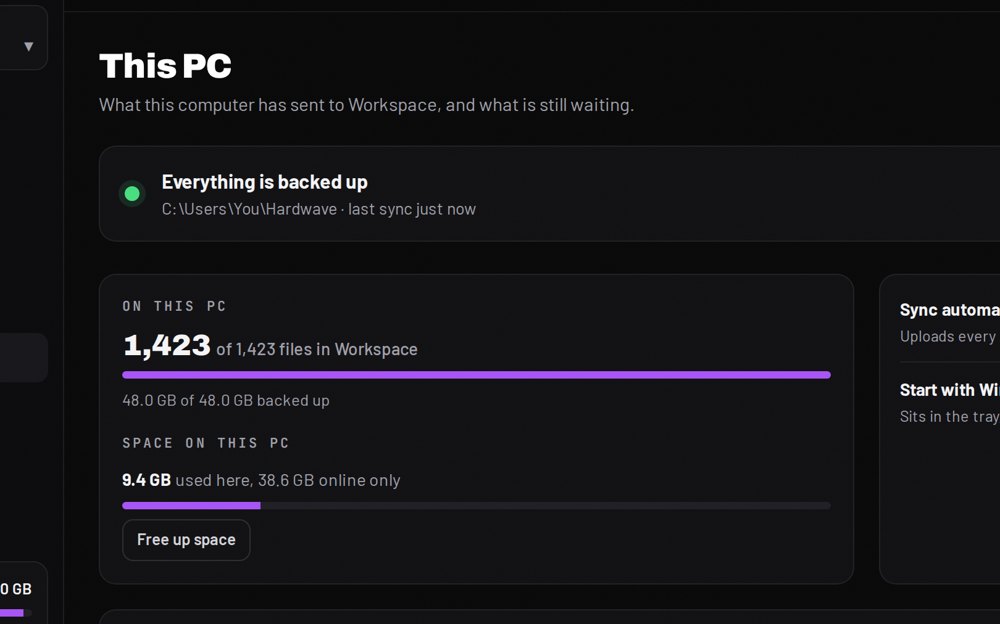Click the space used progress bar

coord(476,505)
